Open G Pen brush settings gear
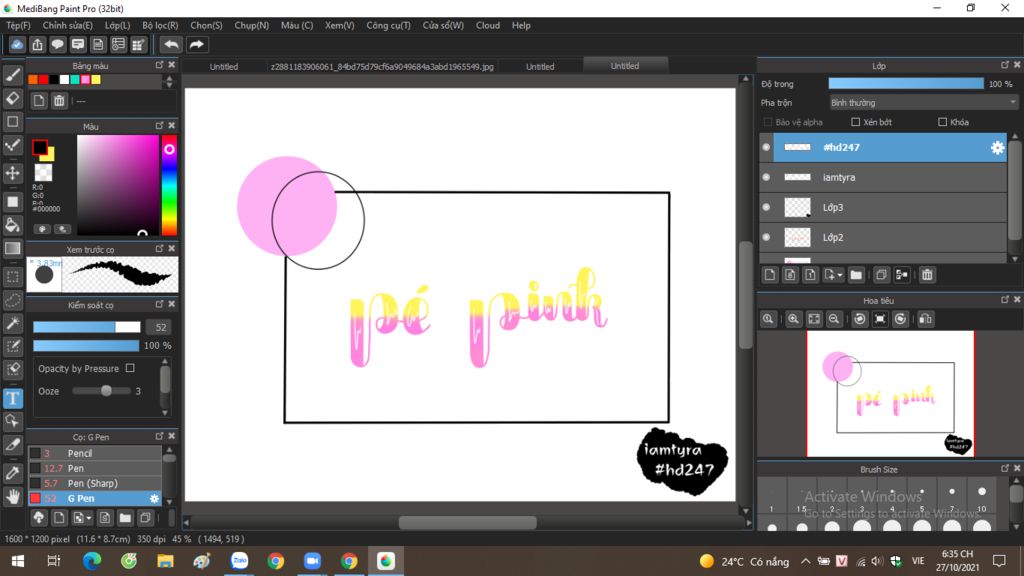Viewport: 1024px width, 576px height. (154, 498)
